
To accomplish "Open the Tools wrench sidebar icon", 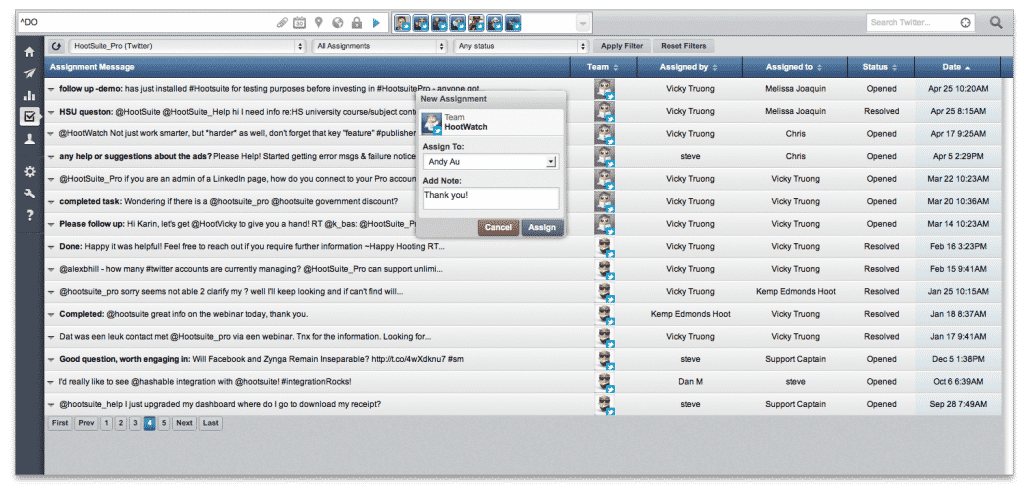I will [x=29, y=194].
